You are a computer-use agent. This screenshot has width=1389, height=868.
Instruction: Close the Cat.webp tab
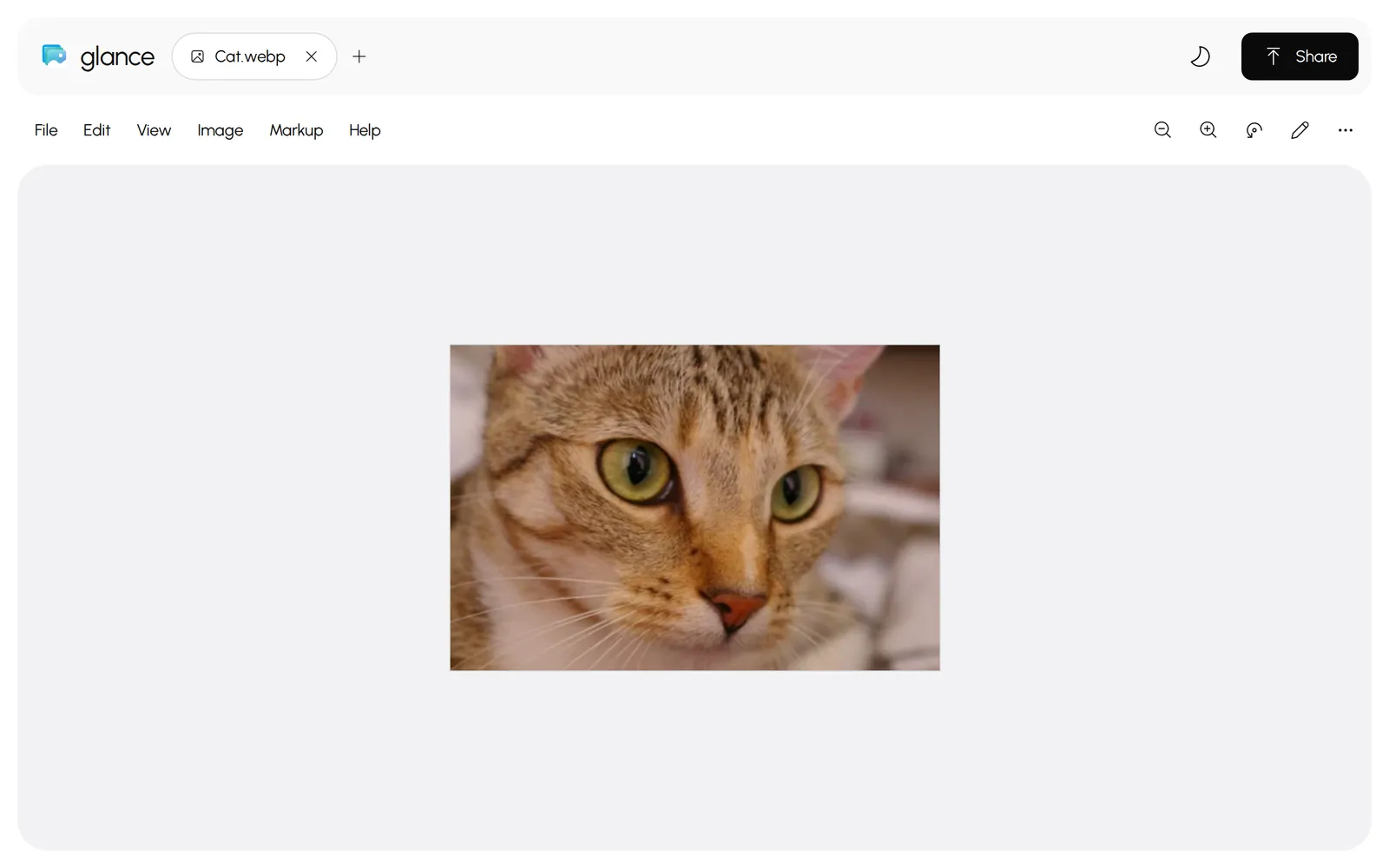click(312, 56)
